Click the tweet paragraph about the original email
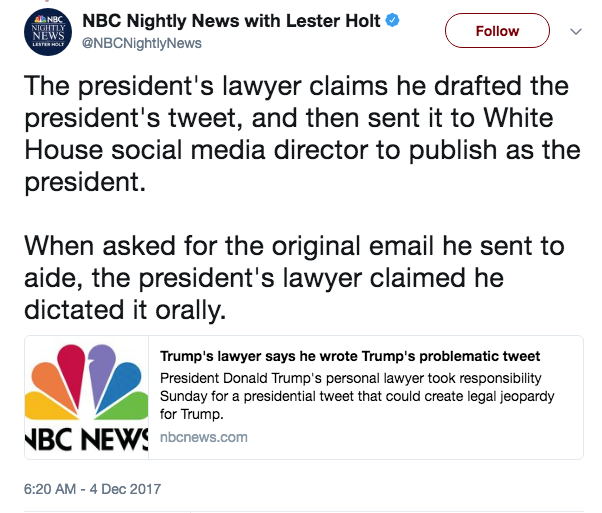The width and height of the screenshot is (602, 513). point(294,278)
